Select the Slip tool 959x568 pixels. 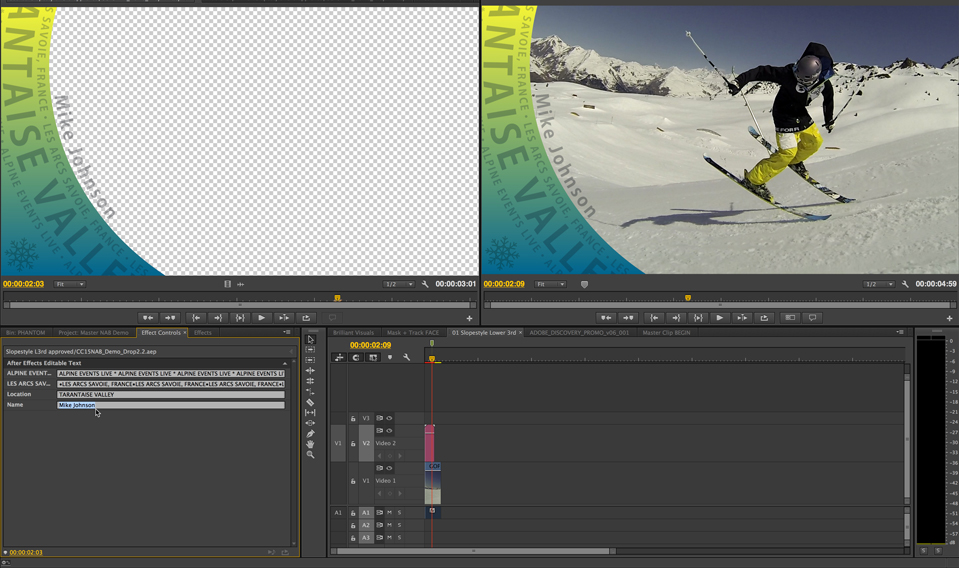(x=310, y=413)
